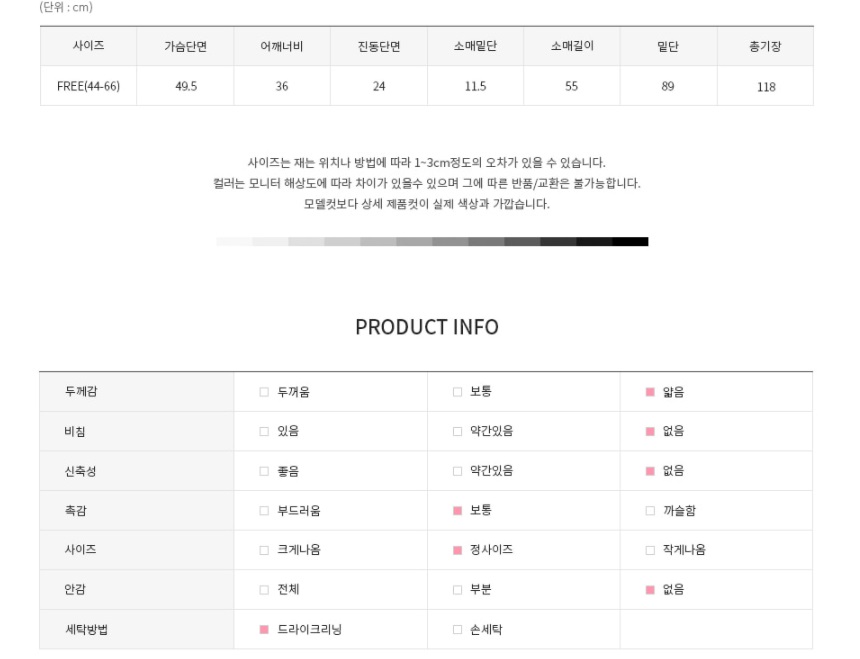Click the PRODUCT INFO heading
860x659 pixels.
point(427,327)
